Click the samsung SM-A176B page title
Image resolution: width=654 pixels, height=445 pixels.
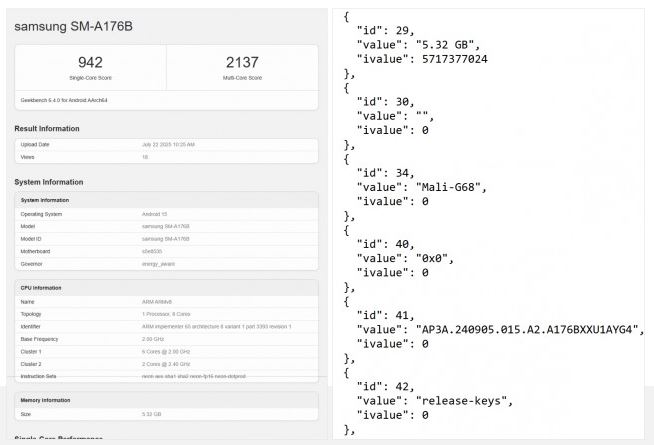73,26
